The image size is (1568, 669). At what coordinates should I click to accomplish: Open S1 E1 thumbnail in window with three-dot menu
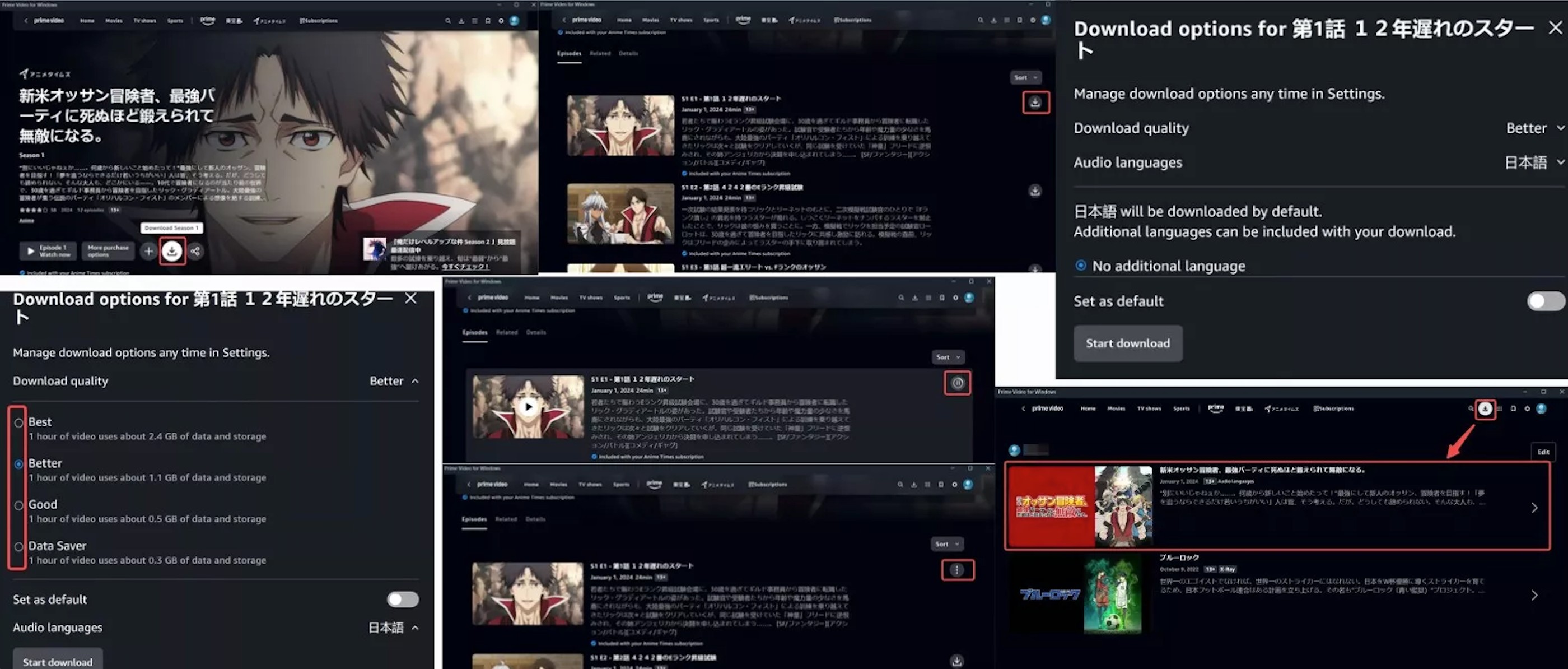pos(527,593)
